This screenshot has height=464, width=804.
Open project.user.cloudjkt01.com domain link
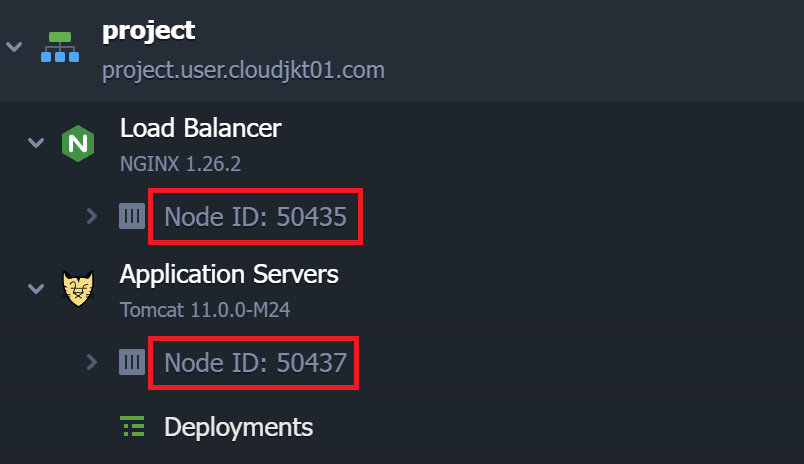click(243, 70)
